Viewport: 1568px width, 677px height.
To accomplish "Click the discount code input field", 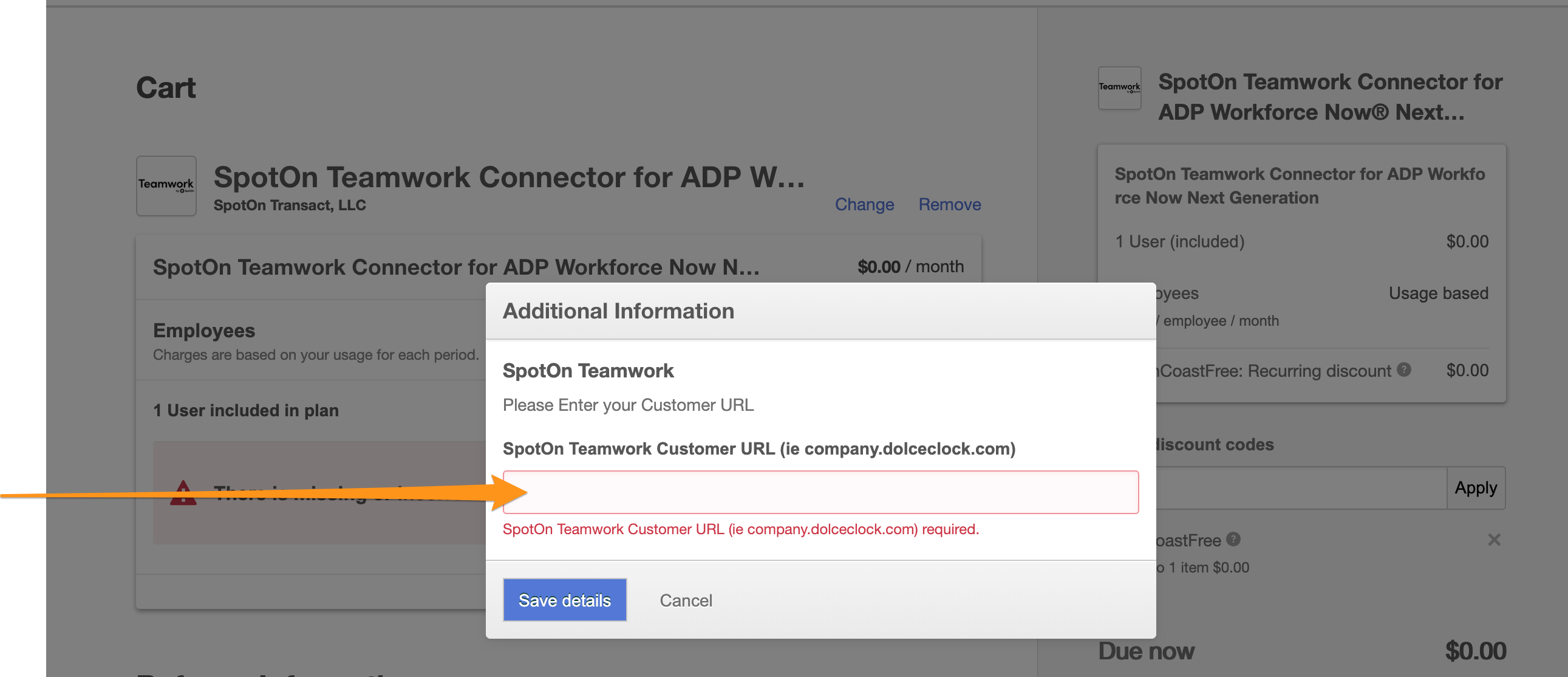I will click(1300, 487).
